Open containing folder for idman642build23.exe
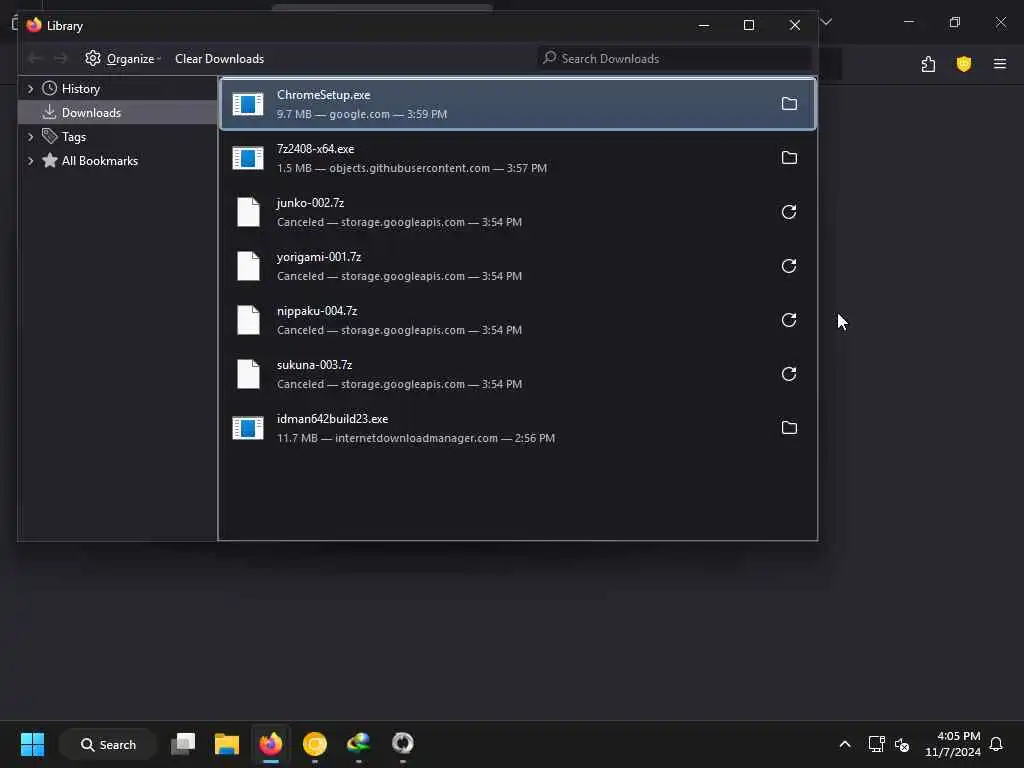The height and width of the screenshot is (768, 1024). pos(789,428)
